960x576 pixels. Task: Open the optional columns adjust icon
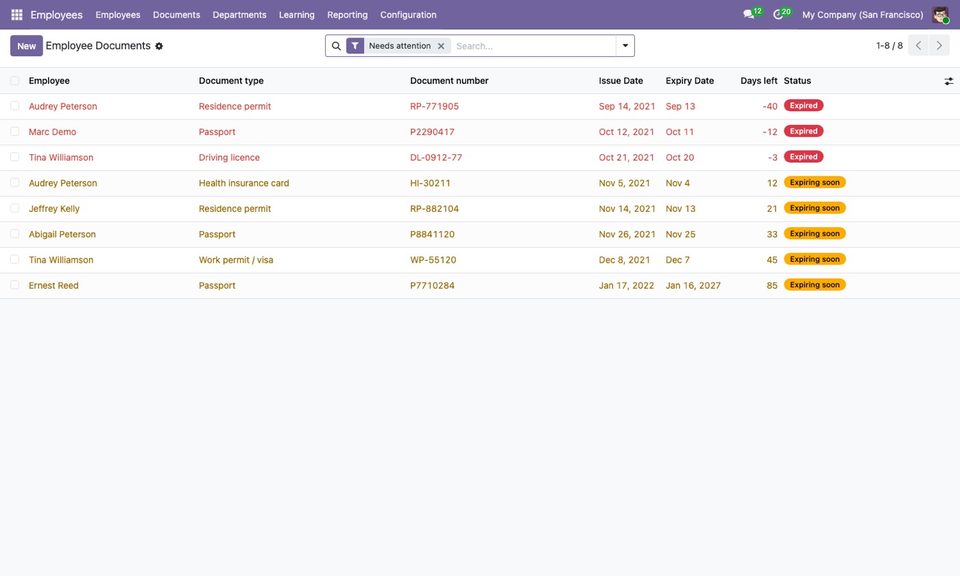tap(948, 81)
